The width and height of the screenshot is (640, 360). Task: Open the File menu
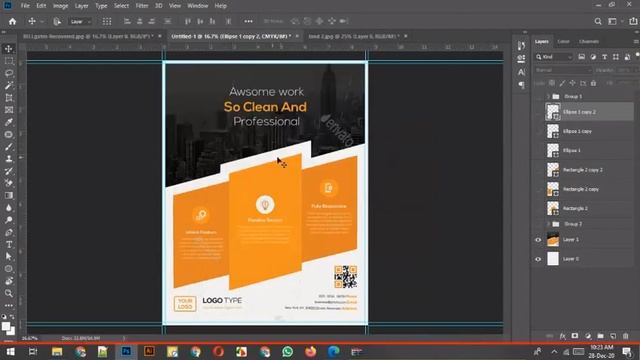25,6
